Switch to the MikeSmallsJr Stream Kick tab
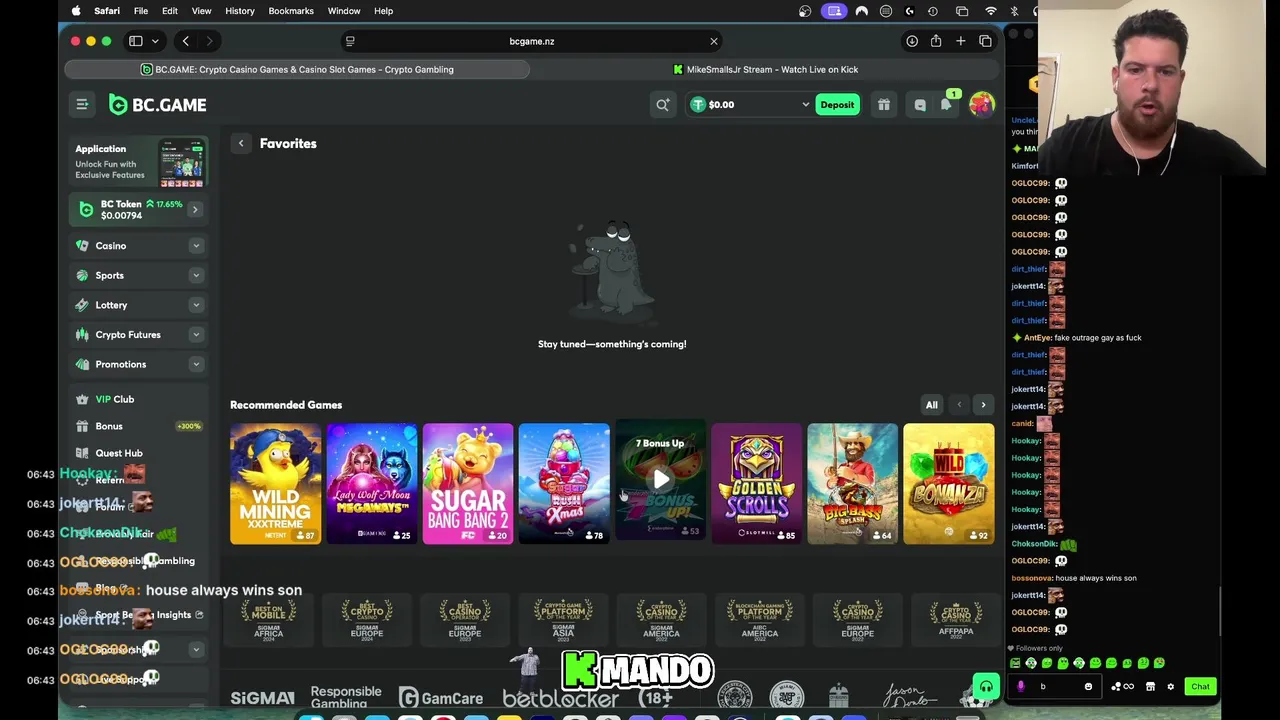This screenshot has width=1280, height=720. click(x=765, y=69)
